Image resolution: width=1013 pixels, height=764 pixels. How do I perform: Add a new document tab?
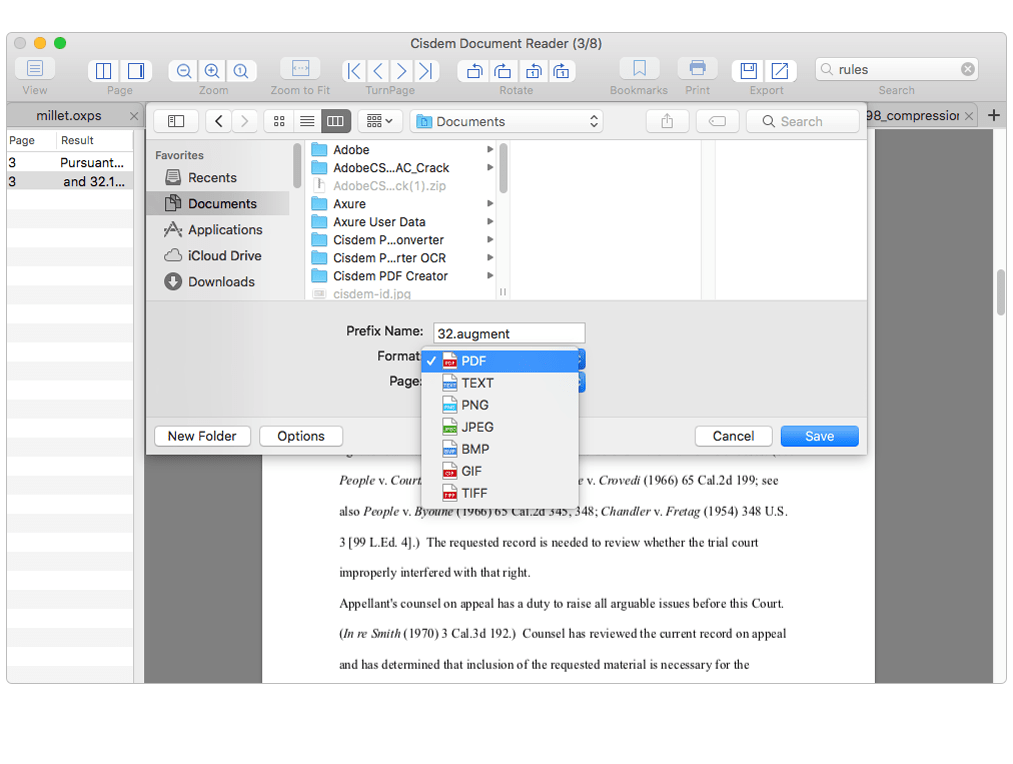coord(994,116)
